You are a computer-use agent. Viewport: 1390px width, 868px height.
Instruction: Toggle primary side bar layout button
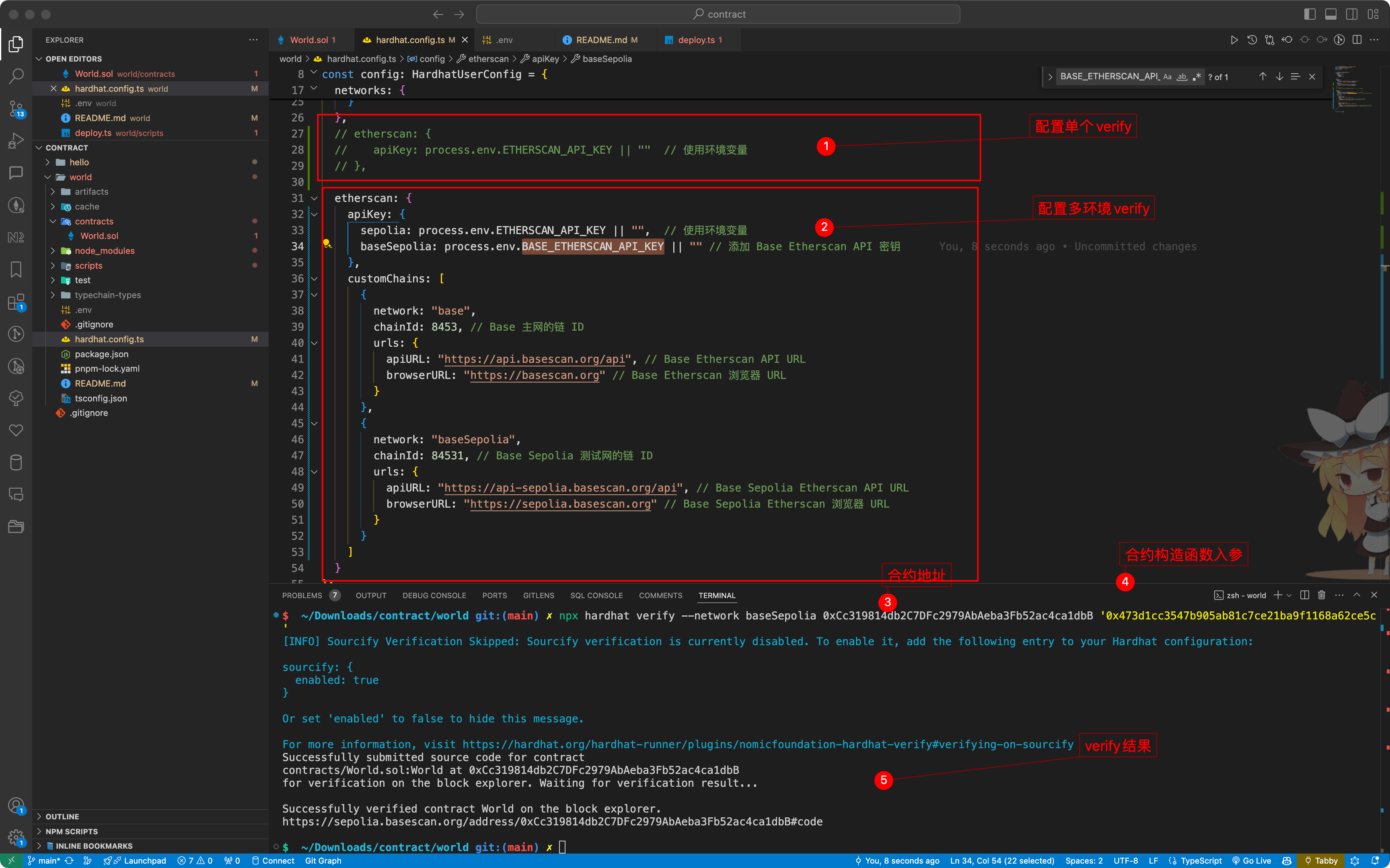pos(1310,14)
